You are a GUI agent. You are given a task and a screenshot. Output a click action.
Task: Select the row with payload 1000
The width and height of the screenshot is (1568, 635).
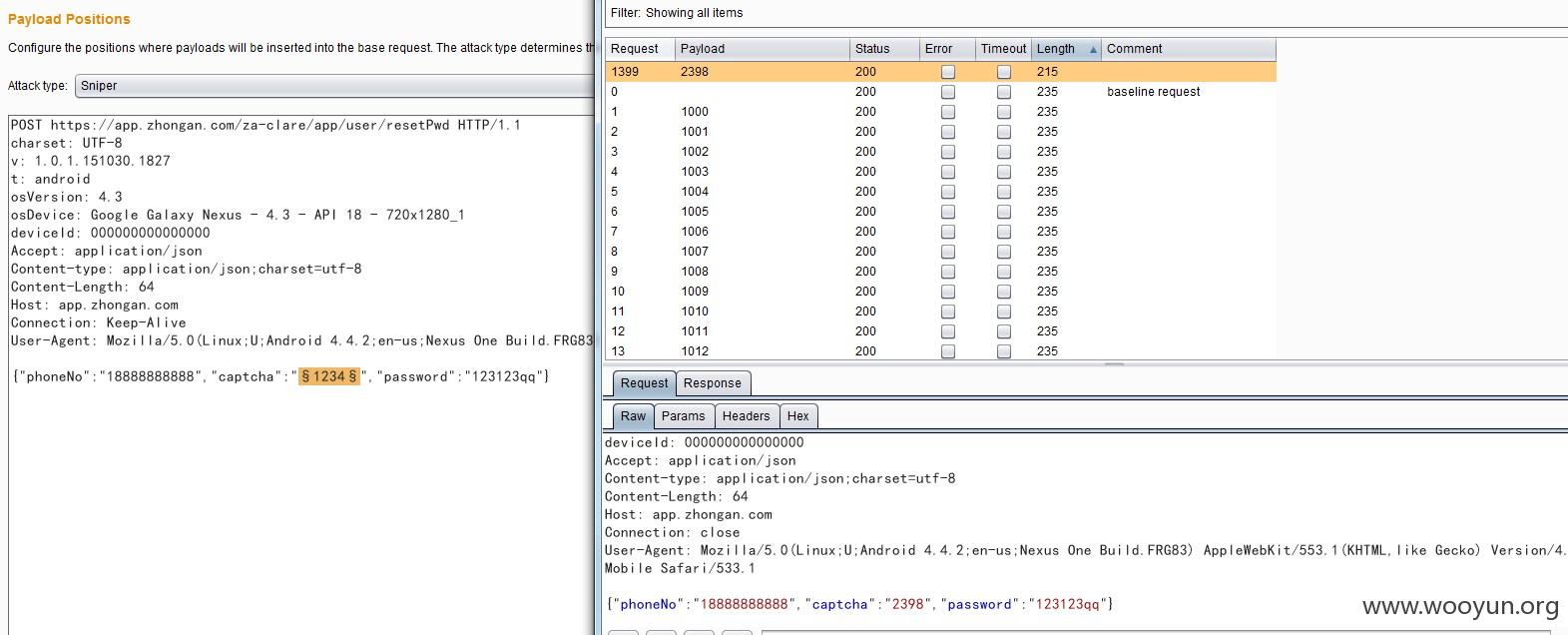tap(940, 112)
